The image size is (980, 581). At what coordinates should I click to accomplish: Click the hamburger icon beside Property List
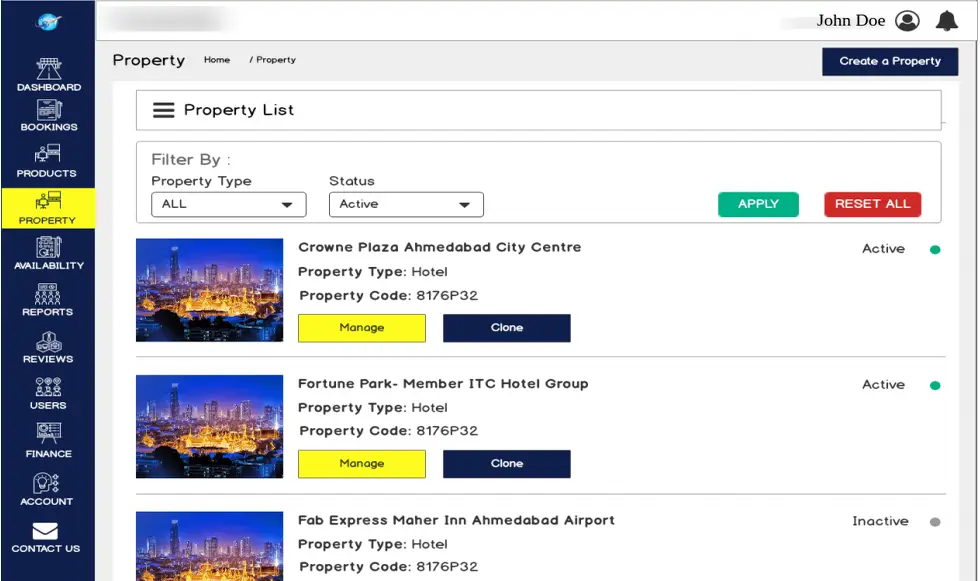[164, 111]
